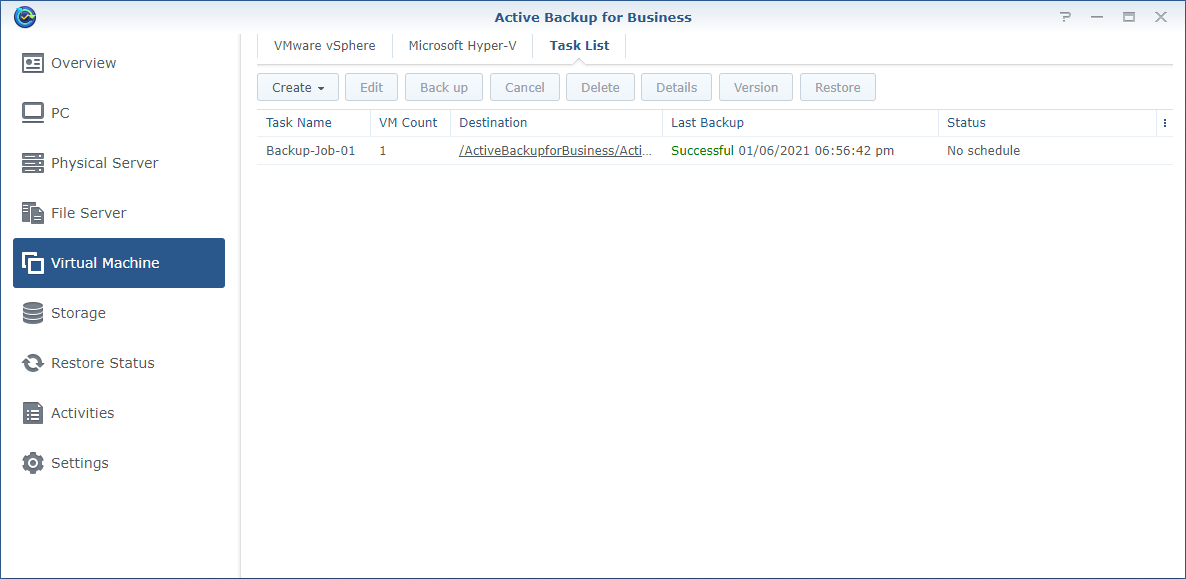
Task: Expand the Create dropdown button
Action: coord(298,87)
